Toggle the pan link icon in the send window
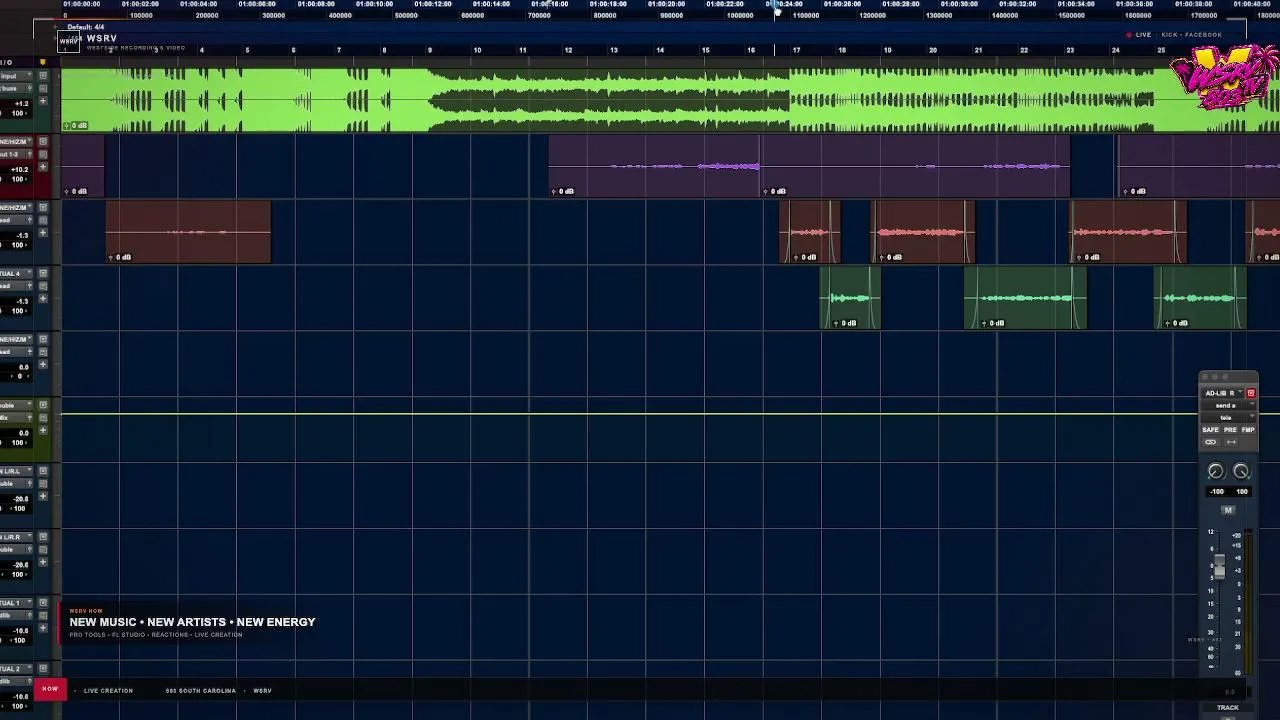 coord(1211,442)
